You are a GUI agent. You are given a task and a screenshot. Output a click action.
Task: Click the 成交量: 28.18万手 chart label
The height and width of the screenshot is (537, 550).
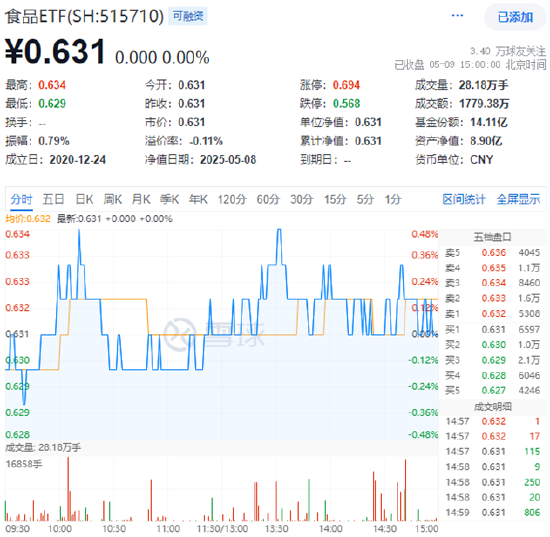click(43, 448)
